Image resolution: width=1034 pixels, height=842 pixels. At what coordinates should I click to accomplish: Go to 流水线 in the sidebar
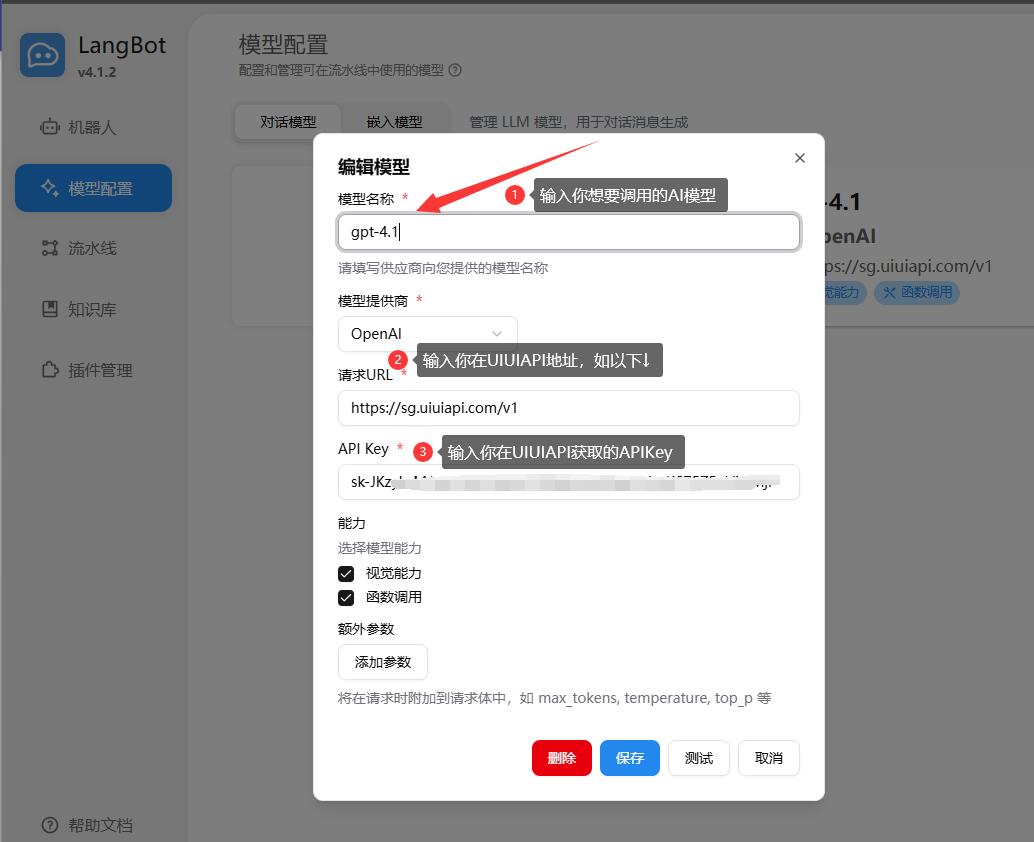93,248
